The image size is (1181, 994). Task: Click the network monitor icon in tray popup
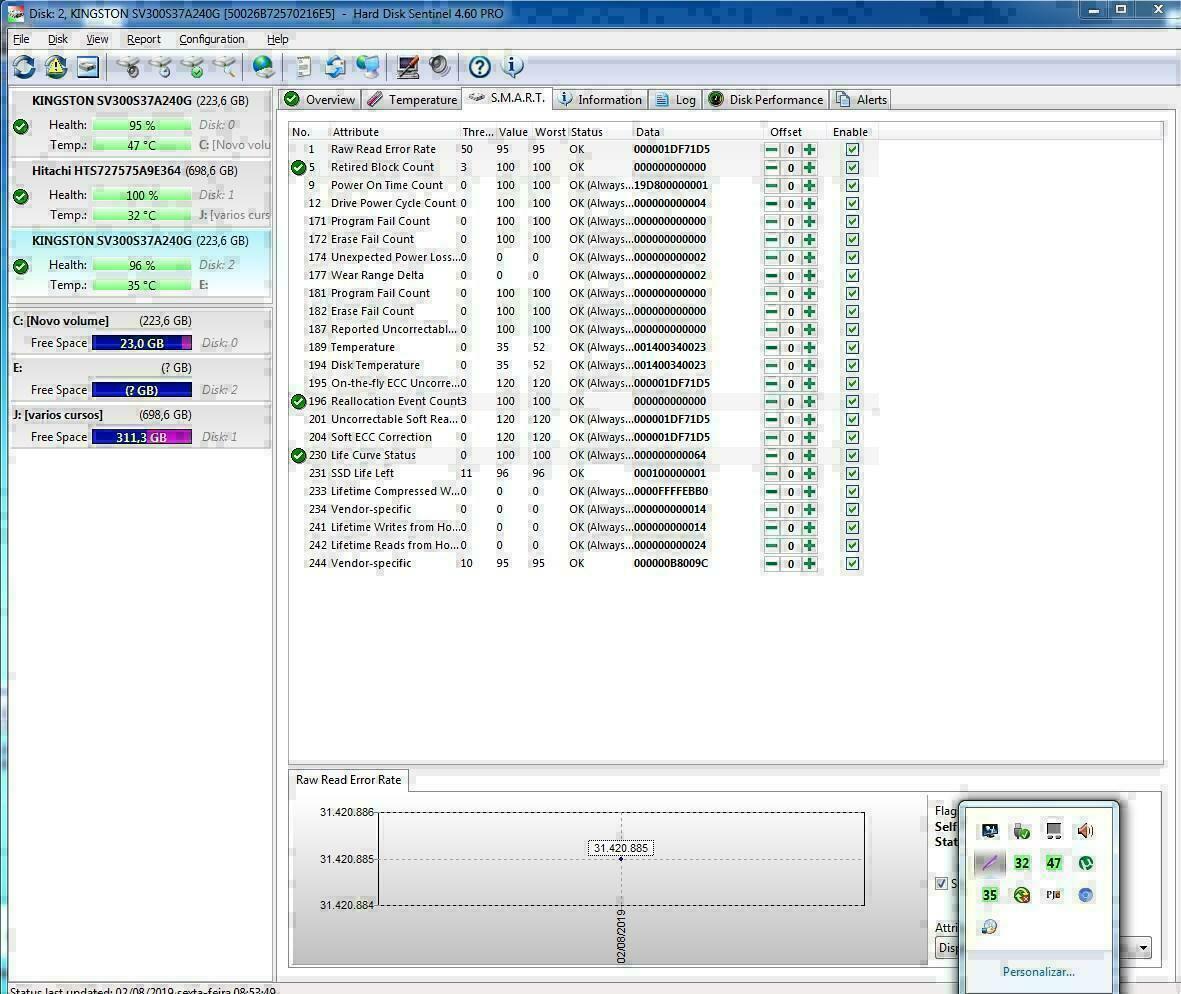(990, 831)
